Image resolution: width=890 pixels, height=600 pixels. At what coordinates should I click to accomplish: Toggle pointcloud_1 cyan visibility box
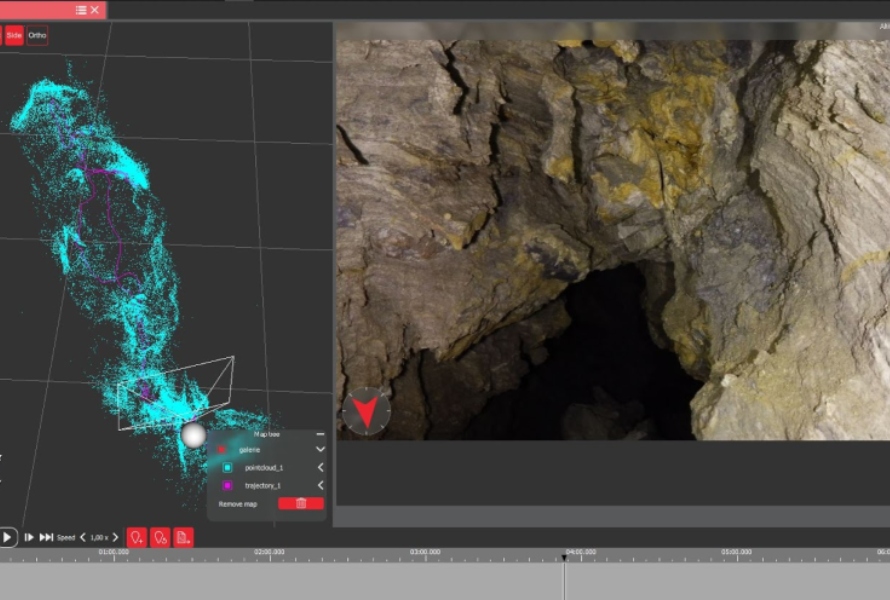click(228, 468)
